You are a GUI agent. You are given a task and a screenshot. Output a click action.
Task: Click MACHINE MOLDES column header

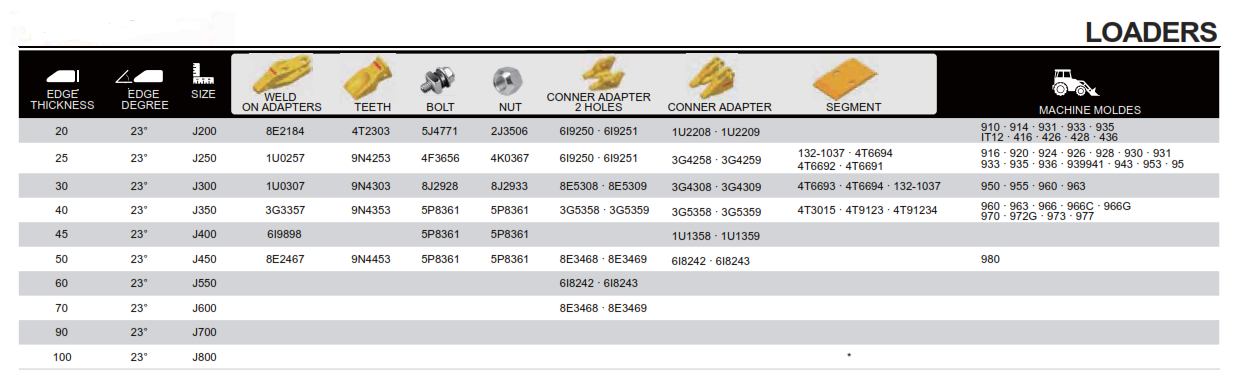(1089, 110)
